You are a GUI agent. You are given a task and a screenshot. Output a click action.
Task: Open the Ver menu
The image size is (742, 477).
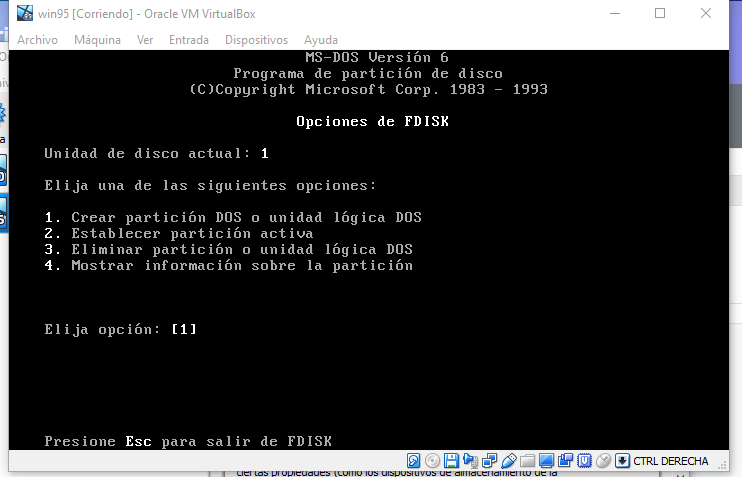(x=145, y=40)
